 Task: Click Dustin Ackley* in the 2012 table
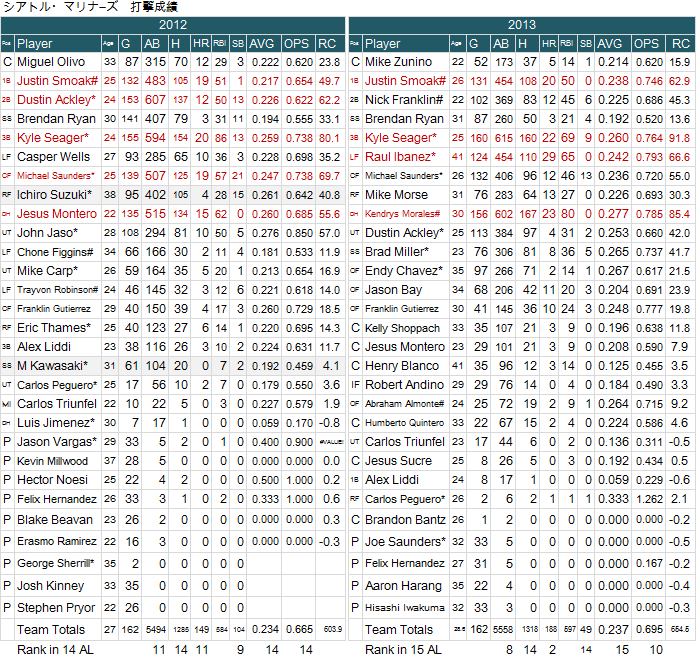pyautogui.click(x=56, y=100)
